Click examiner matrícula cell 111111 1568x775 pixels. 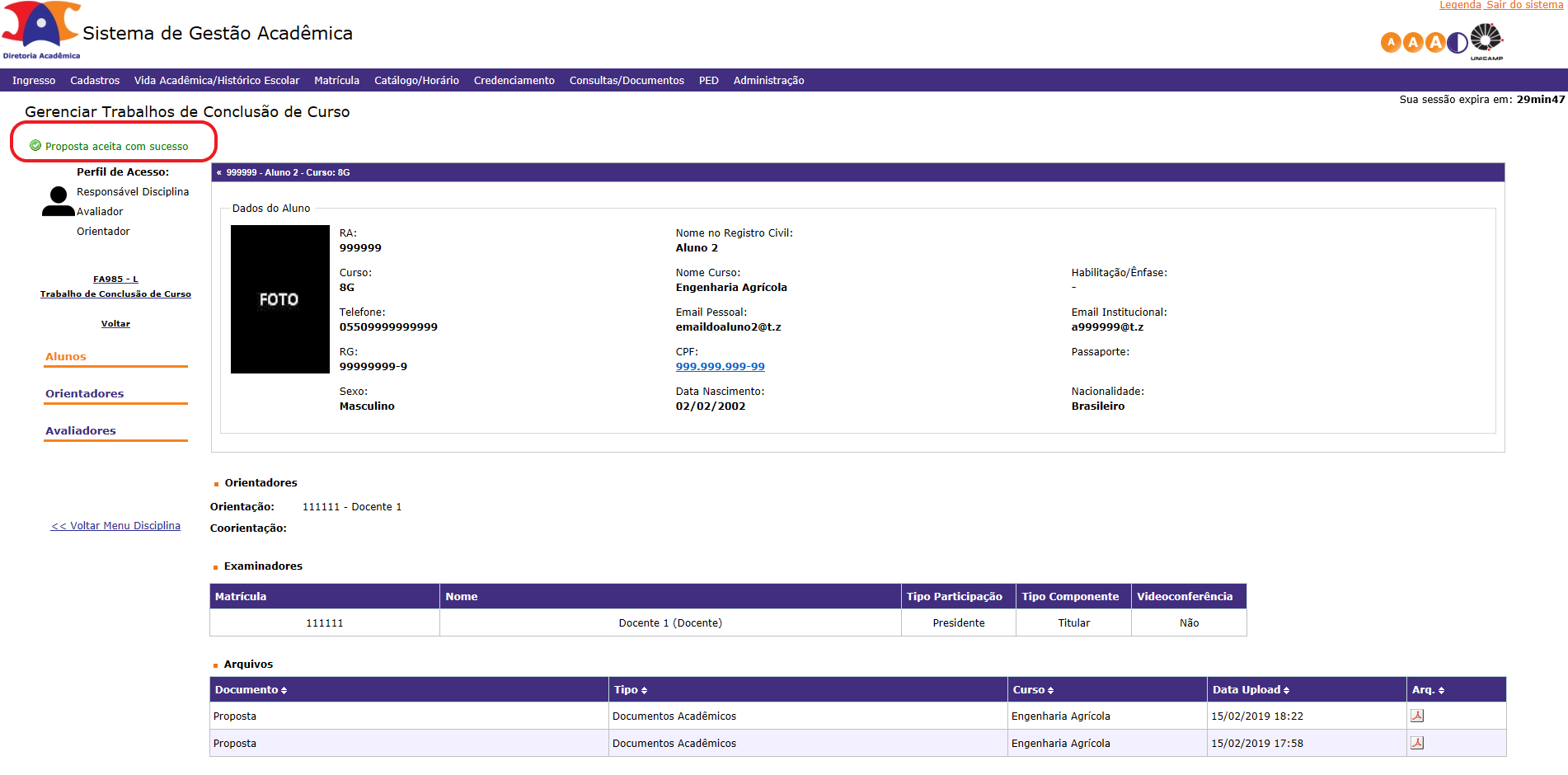pos(325,622)
